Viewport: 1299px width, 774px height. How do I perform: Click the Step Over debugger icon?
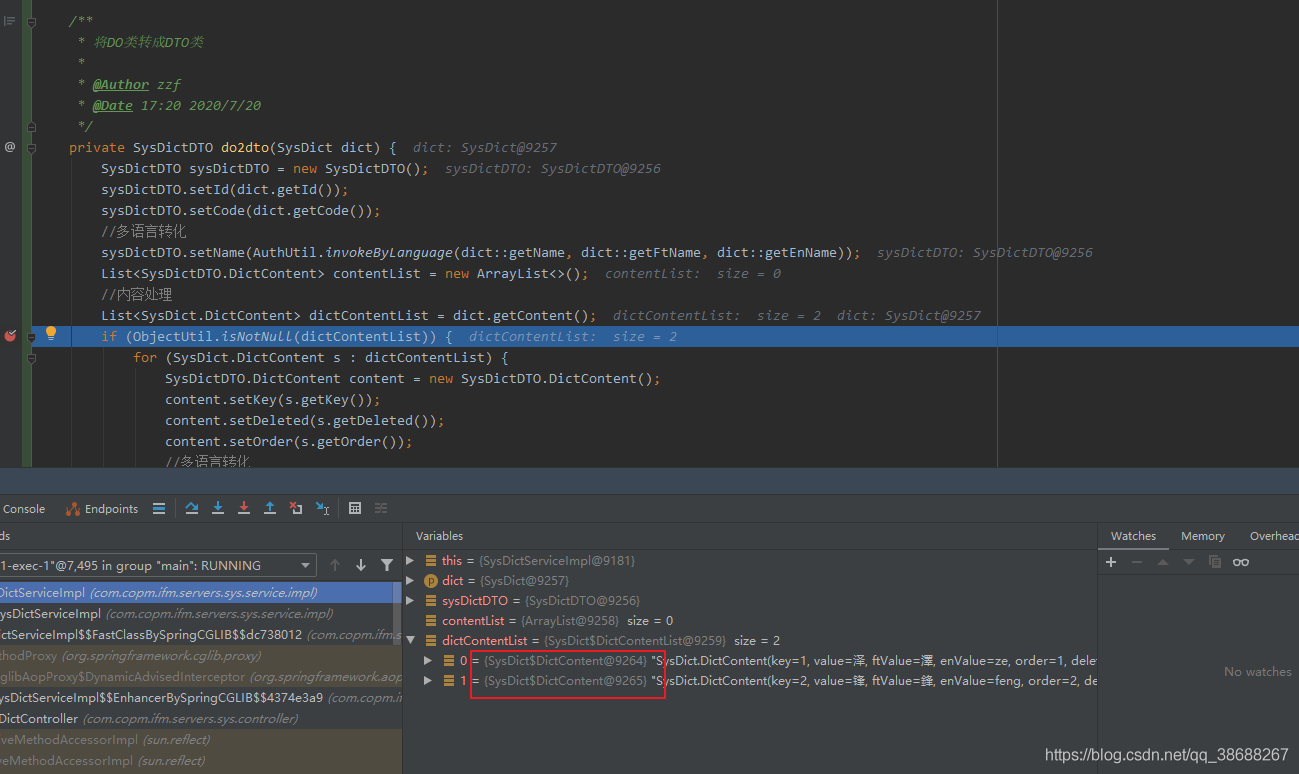[x=192, y=508]
